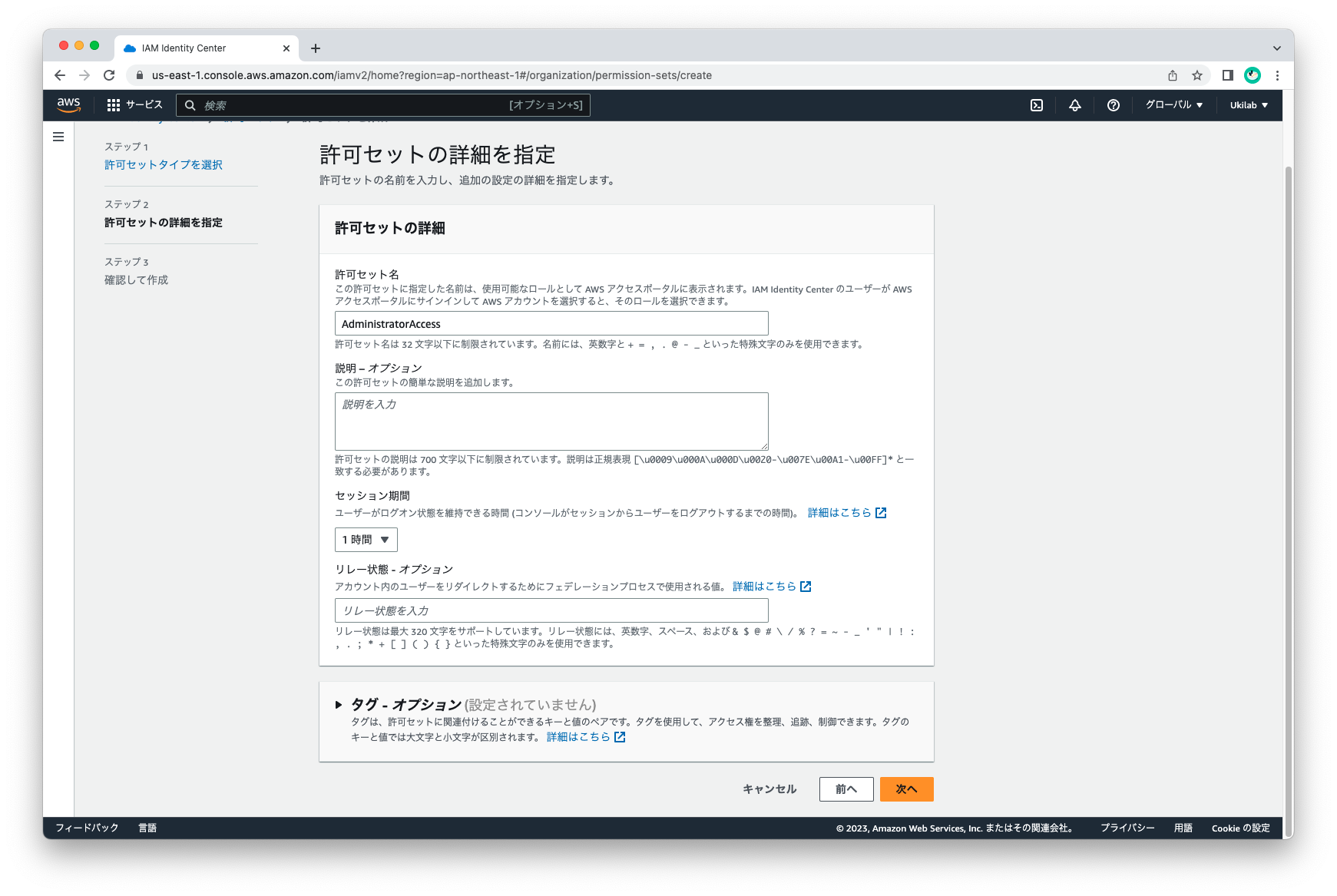Reload the page with refresh icon
1337x896 pixels.
pos(109,75)
